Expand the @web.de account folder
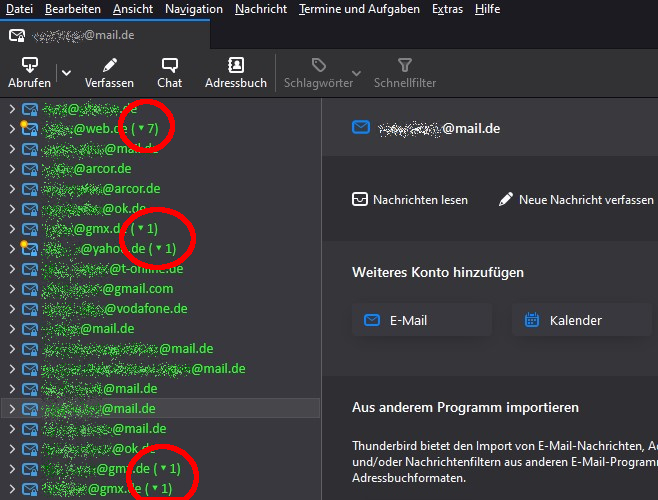 coord(12,129)
